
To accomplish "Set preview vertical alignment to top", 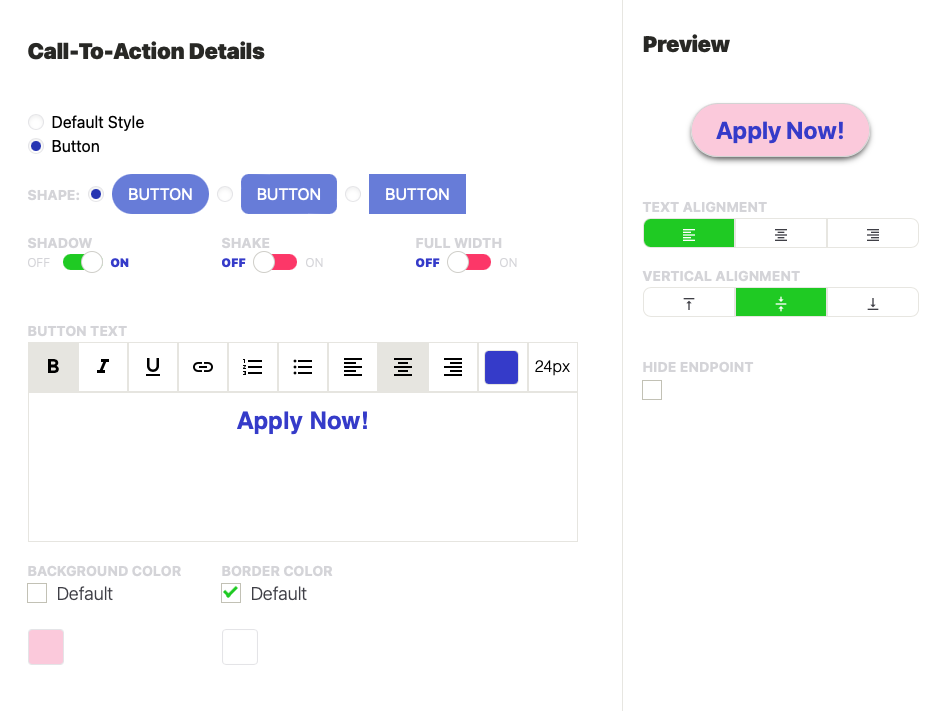I will tap(689, 303).
